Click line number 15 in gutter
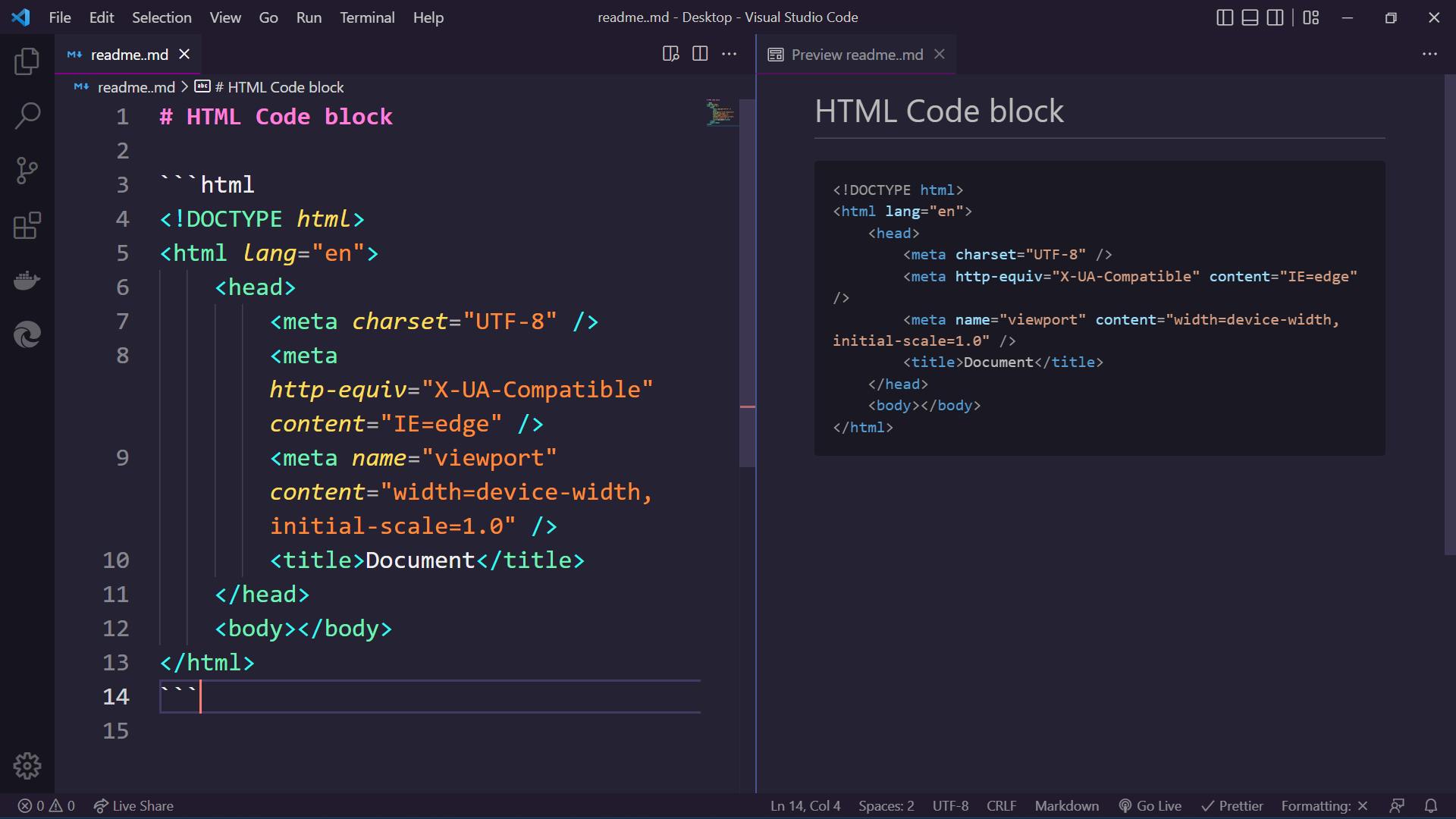The image size is (1456, 819). (115, 731)
